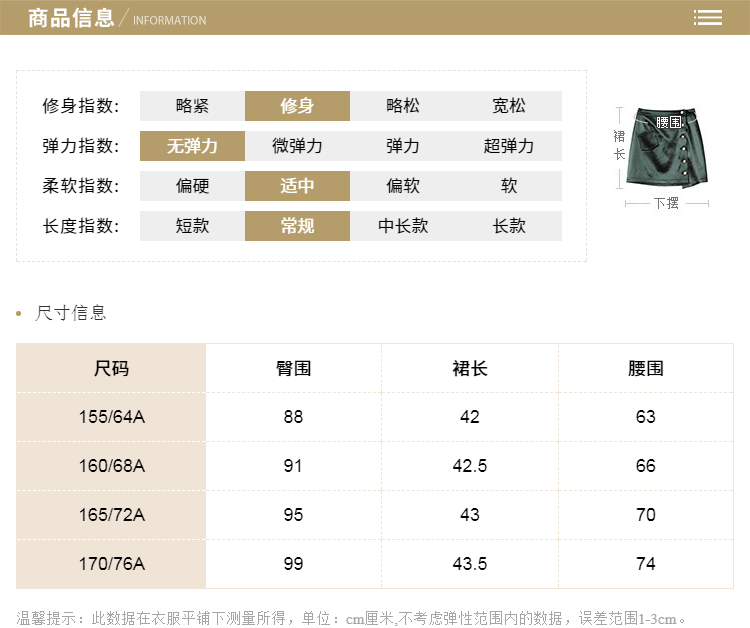Image resolution: width=750 pixels, height=628 pixels.
Task: Click the 商品信息 header title
Action: [71, 18]
